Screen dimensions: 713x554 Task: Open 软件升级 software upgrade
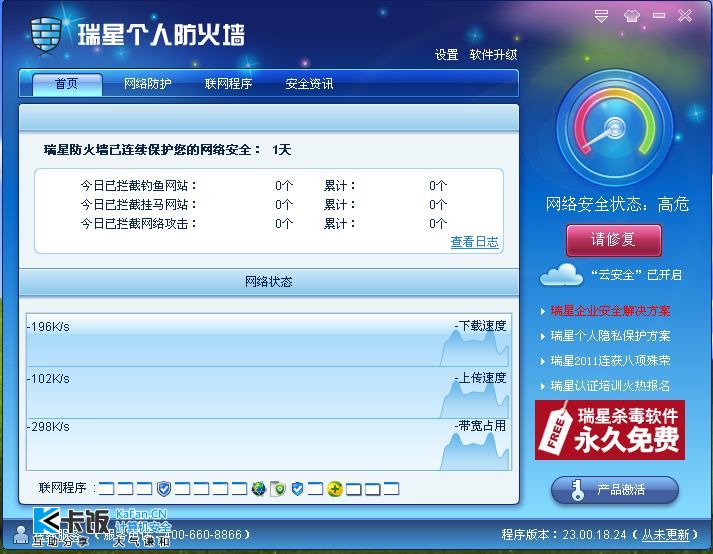point(493,55)
